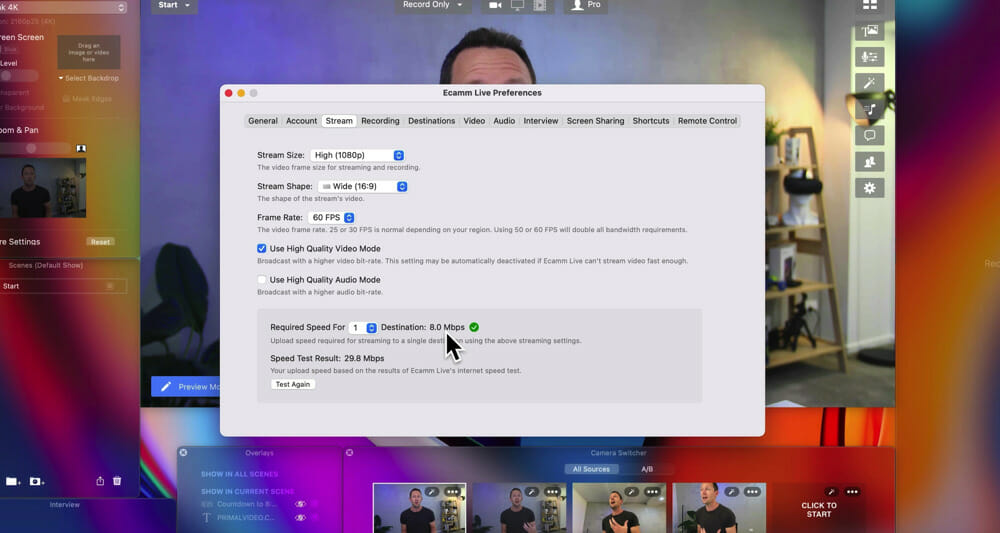
Task: Add new scene folder icon
Action: tap(13, 481)
